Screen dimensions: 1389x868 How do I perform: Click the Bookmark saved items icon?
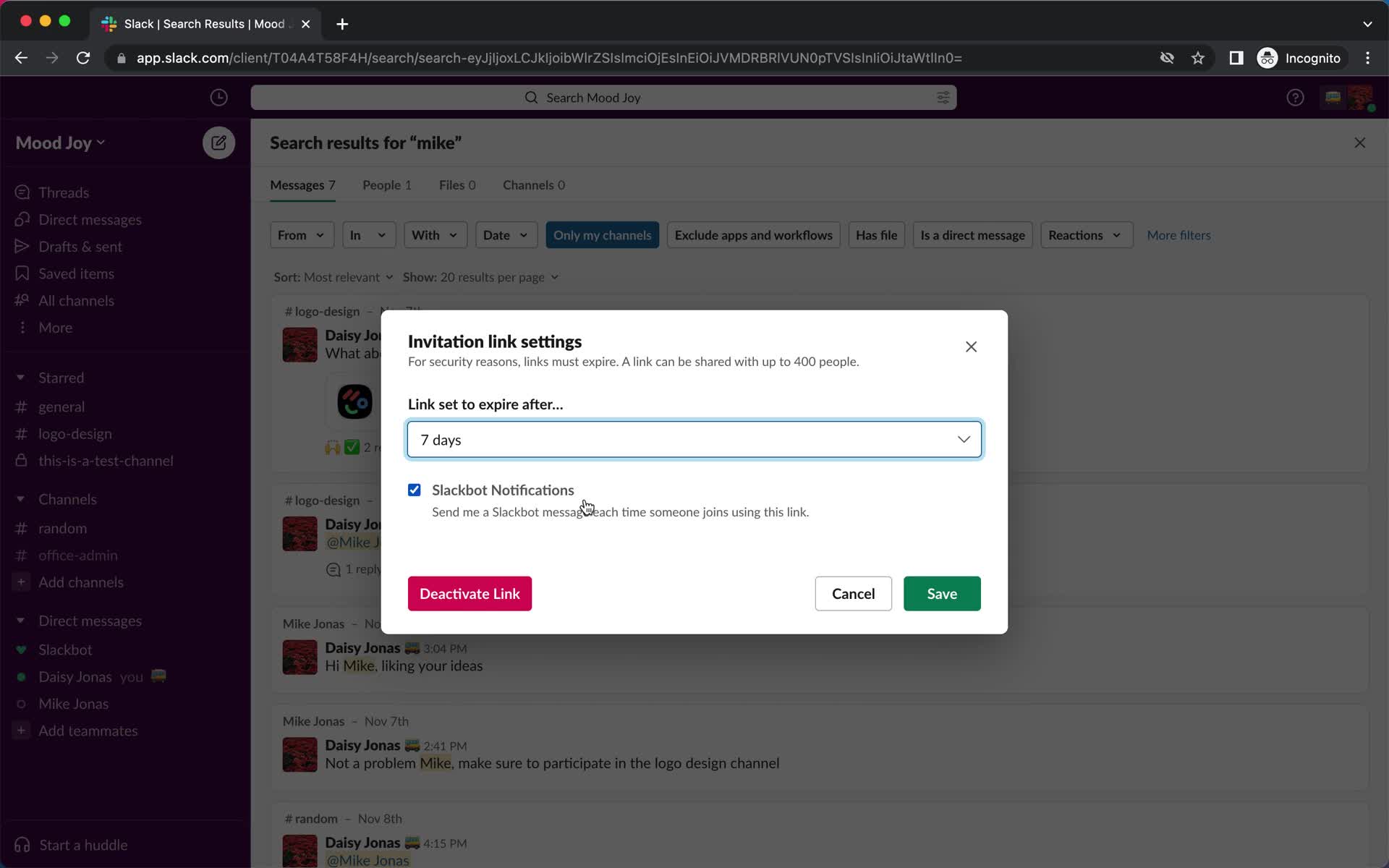(22, 273)
